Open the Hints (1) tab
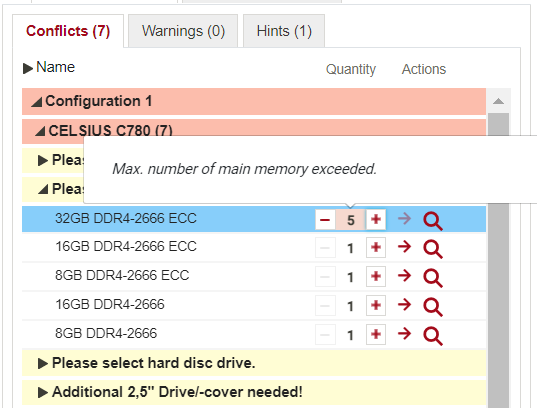This screenshot has height=408, width=537. (x=284, y=31)
